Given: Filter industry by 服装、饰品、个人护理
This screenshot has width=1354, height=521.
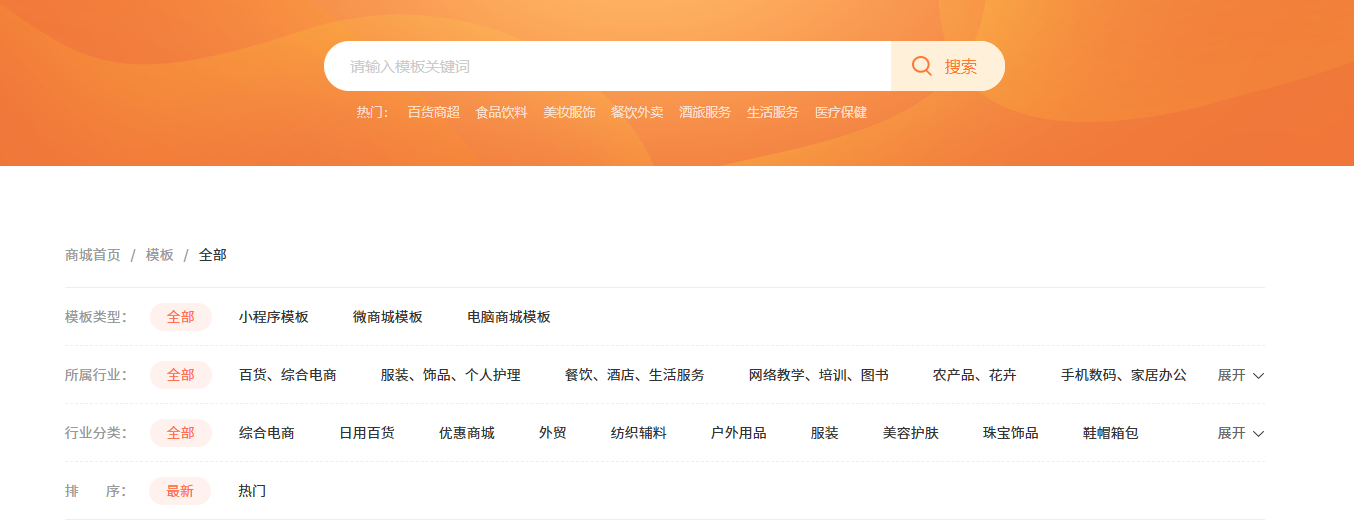Looking at the screenshot, I should pos(450,375).
